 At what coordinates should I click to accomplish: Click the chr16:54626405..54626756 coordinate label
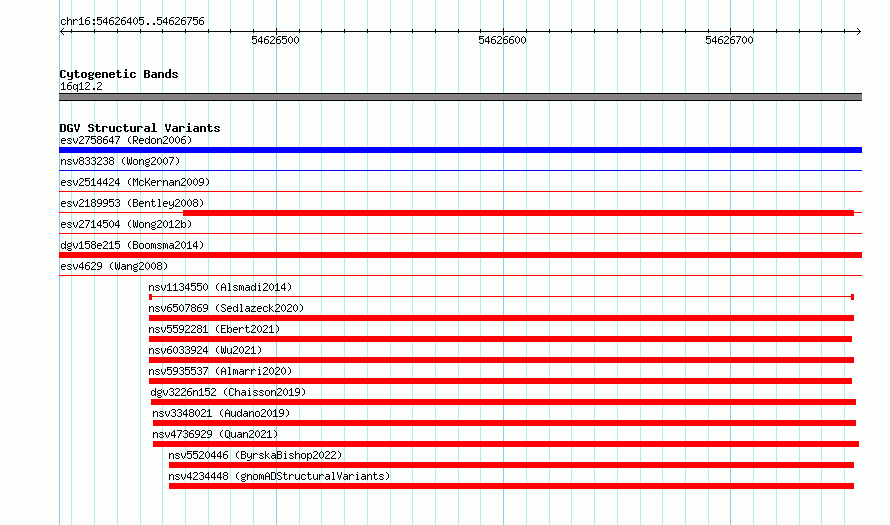point(132,22)
